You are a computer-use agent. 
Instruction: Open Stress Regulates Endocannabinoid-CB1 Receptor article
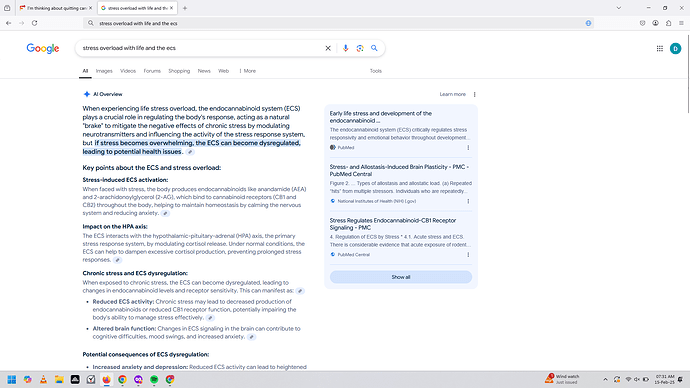tap(393, 224)
